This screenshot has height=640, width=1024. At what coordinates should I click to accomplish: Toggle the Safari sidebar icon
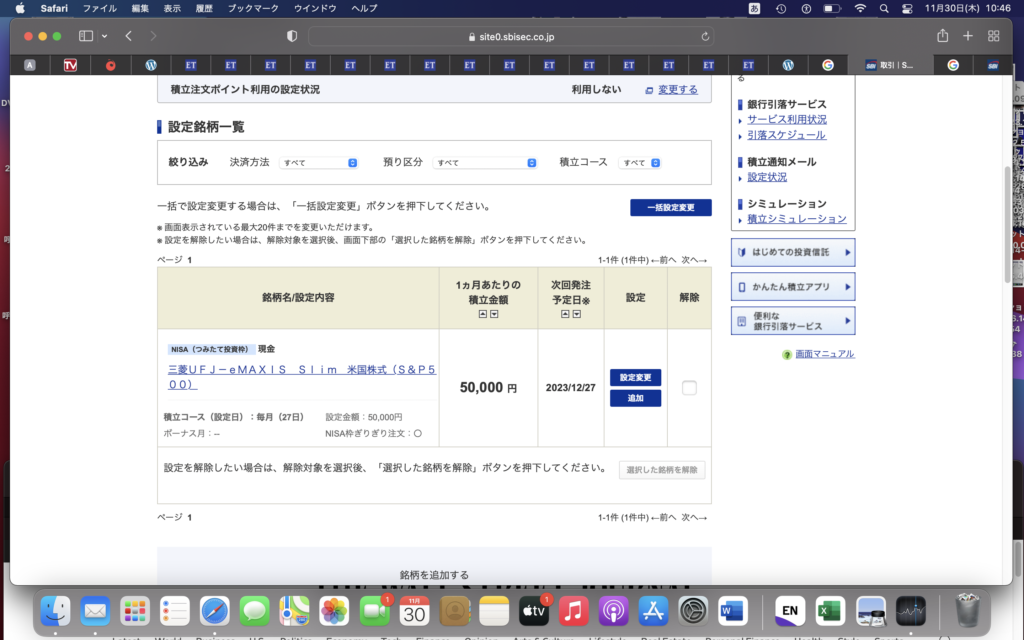[x=85, y=33]
